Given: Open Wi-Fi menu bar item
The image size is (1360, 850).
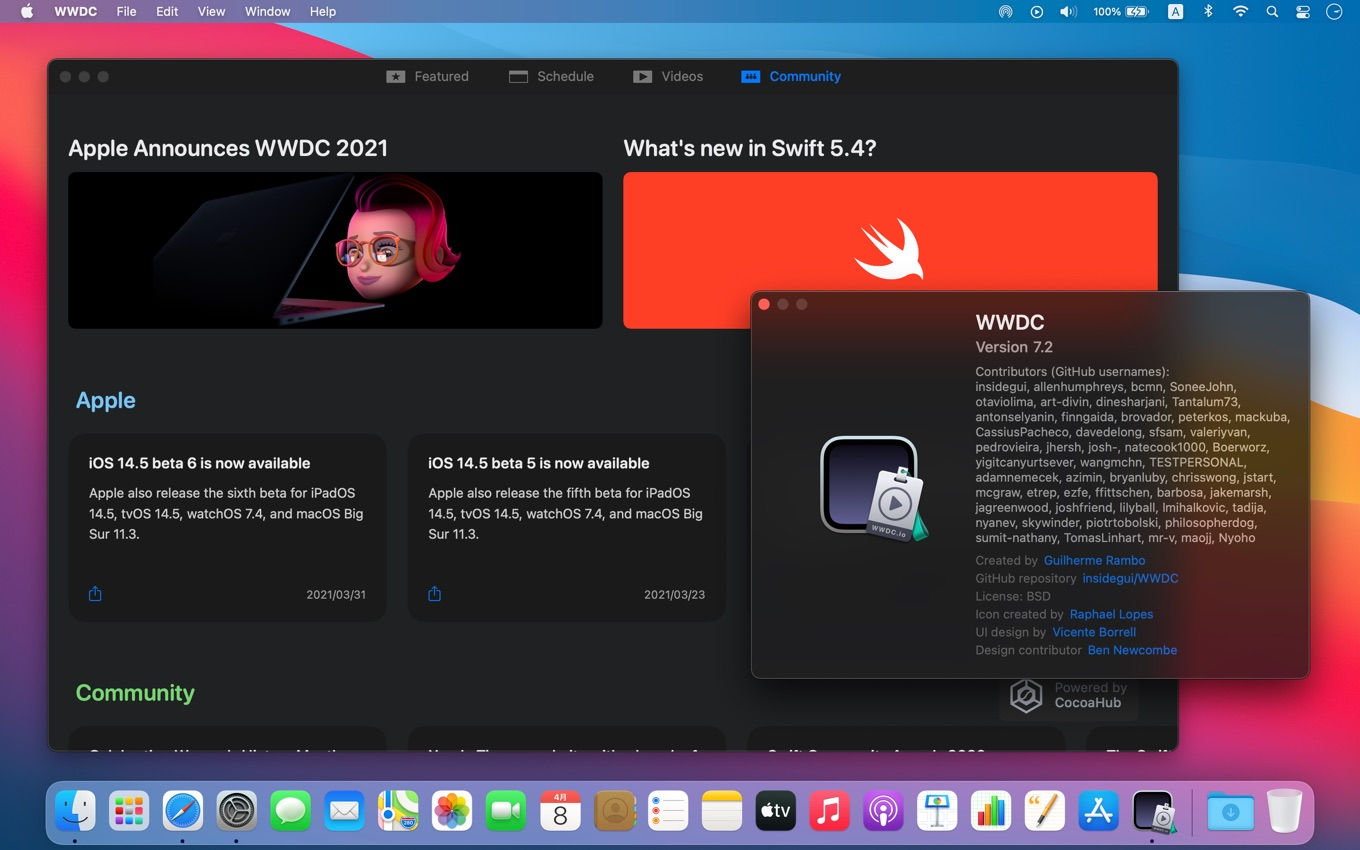Looking at the screenshot, I should click(x=1241, y=11).
